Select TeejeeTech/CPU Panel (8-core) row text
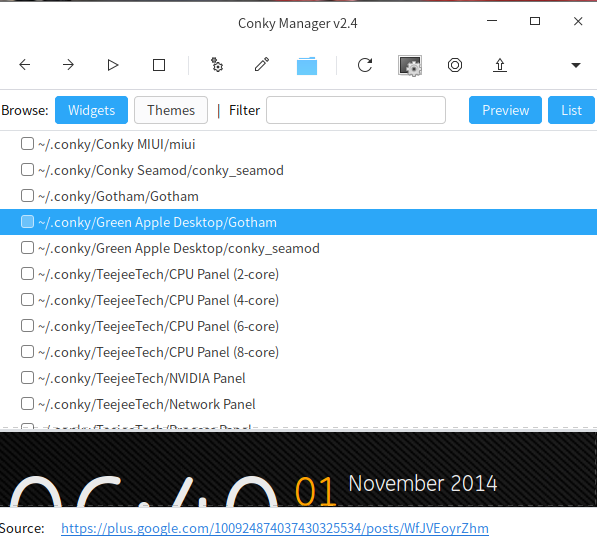This screenshot has width=597, height=540. pos(158,352)
